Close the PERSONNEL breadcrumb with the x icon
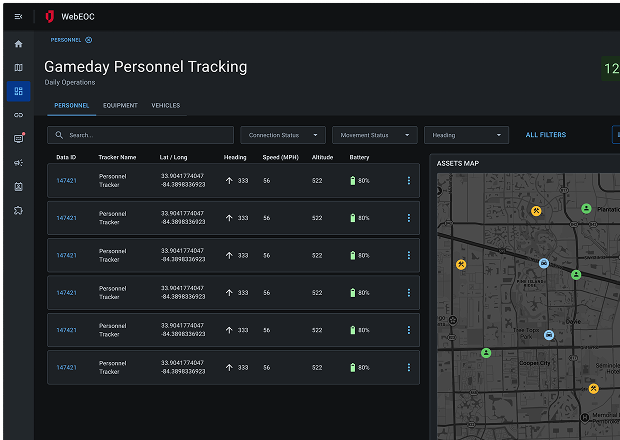Viewport: 620px width, 440px height. pos(88,40)
